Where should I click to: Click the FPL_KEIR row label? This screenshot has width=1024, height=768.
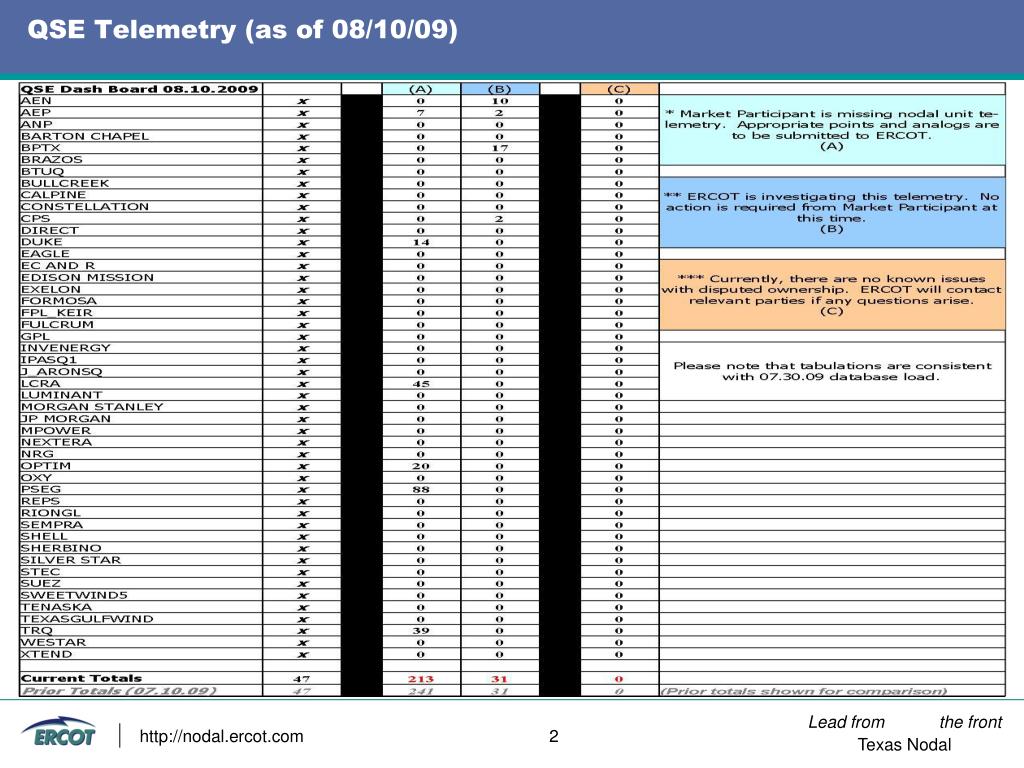coord(57,312)
